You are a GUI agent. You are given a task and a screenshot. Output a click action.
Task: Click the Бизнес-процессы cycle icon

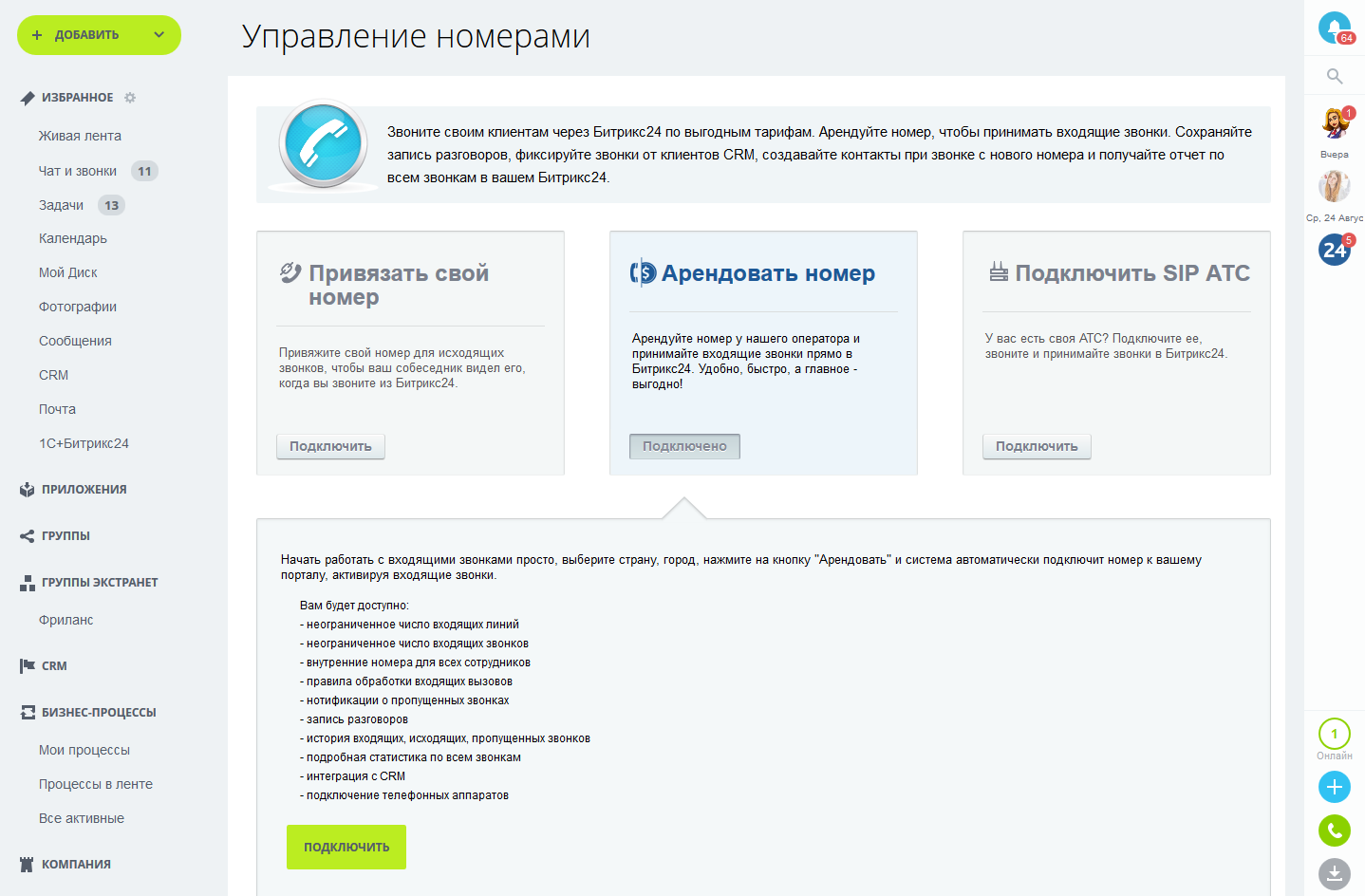tap(28, 713)
